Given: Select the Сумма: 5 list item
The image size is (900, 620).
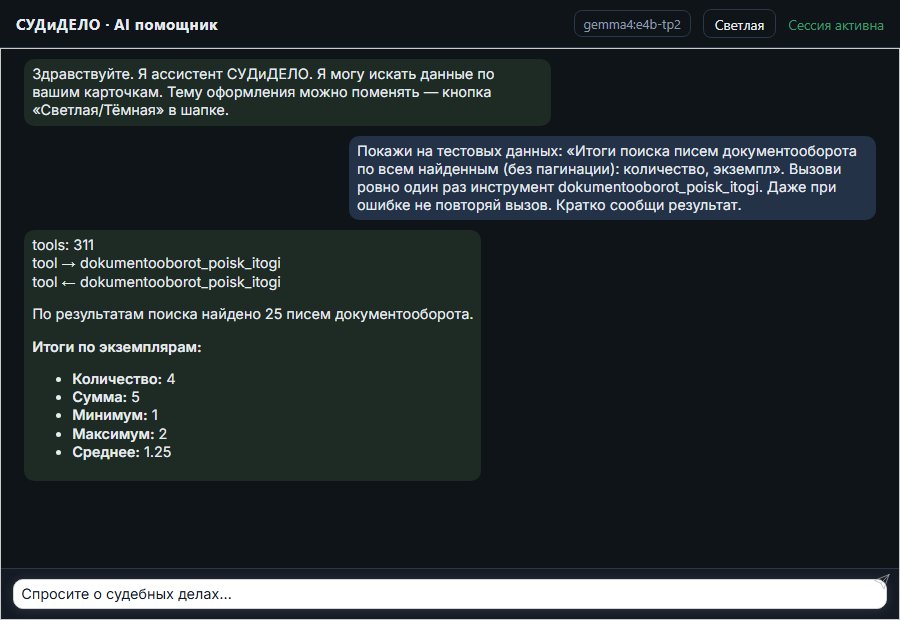Looking at the screenshot, I should point(106,397).
